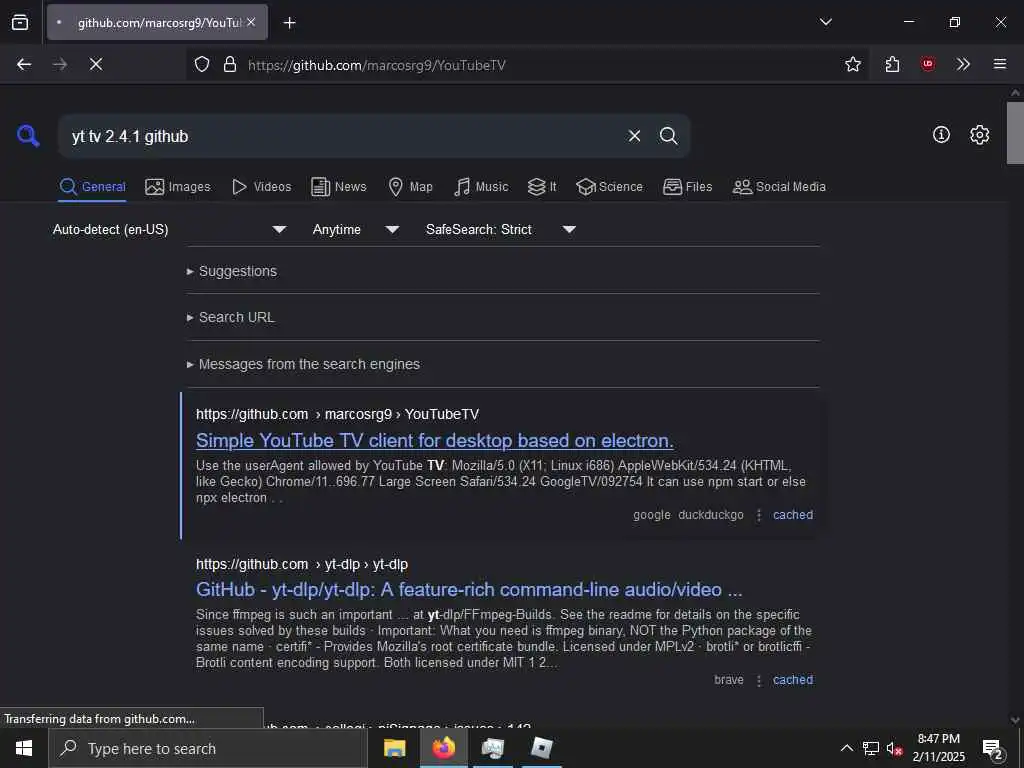1024x768 pixels.
Task: Open the taskbar clock and date
Action: tap(938, 748)
